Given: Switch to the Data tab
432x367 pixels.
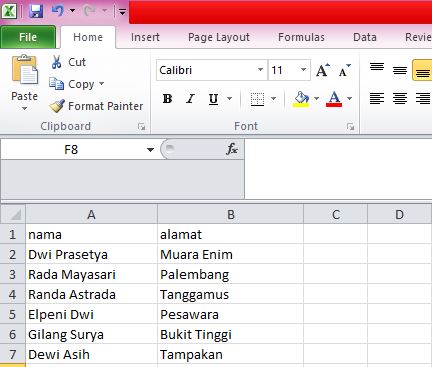Looking at the screenshot, I should click(365, 37).
